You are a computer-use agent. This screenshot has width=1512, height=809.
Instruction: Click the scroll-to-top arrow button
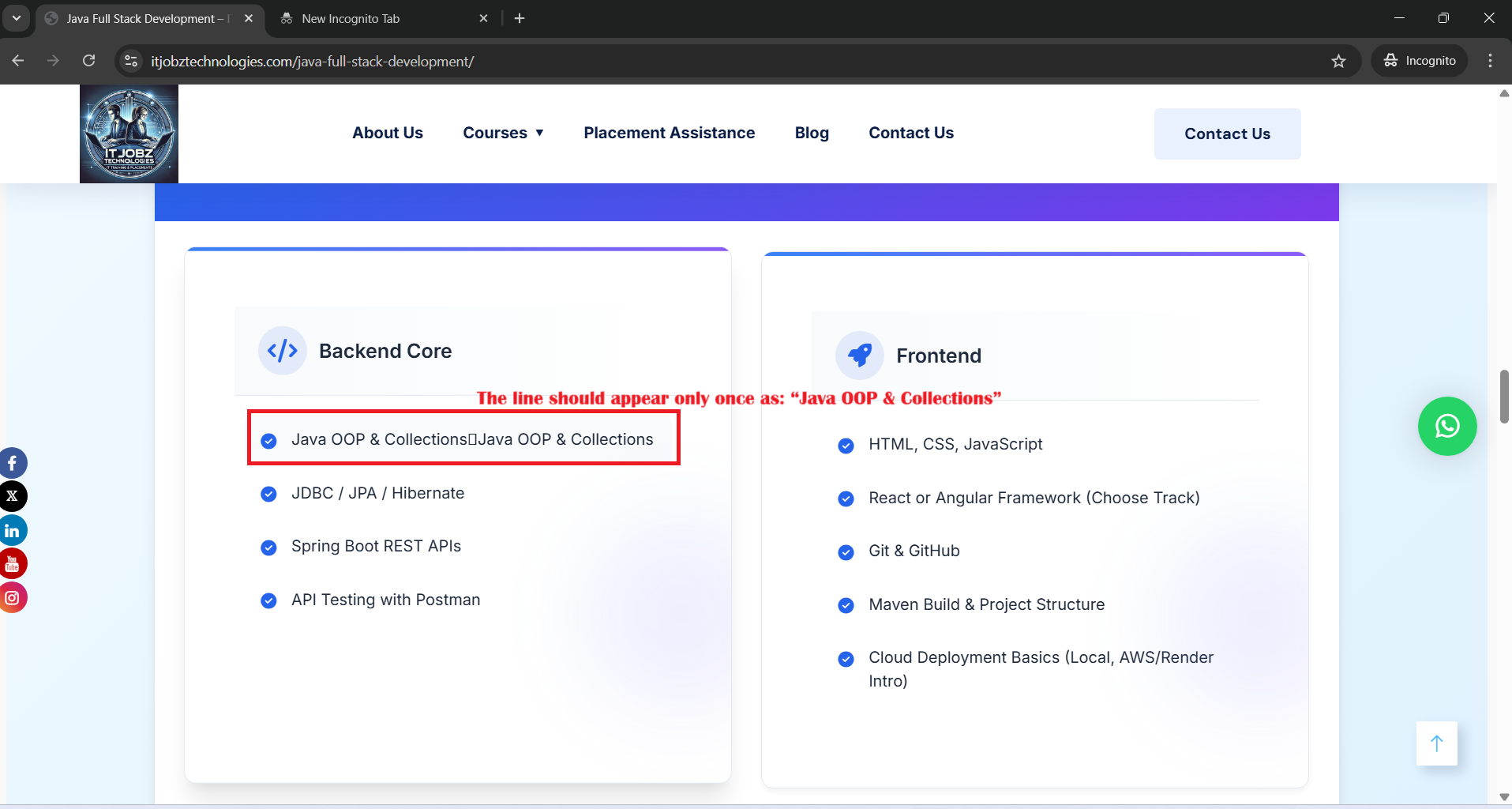[1437, 743]
